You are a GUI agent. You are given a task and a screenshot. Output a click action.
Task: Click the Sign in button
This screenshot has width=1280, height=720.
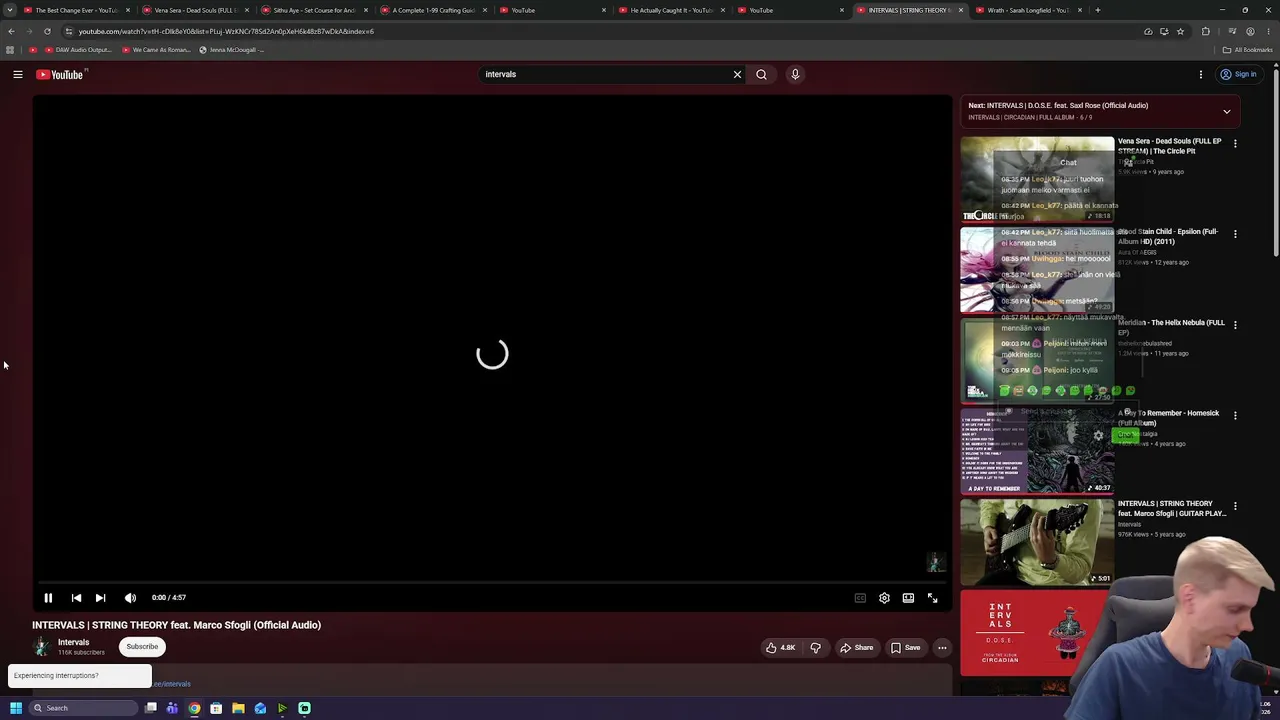pyautogui.click(x=1238, y=74)
